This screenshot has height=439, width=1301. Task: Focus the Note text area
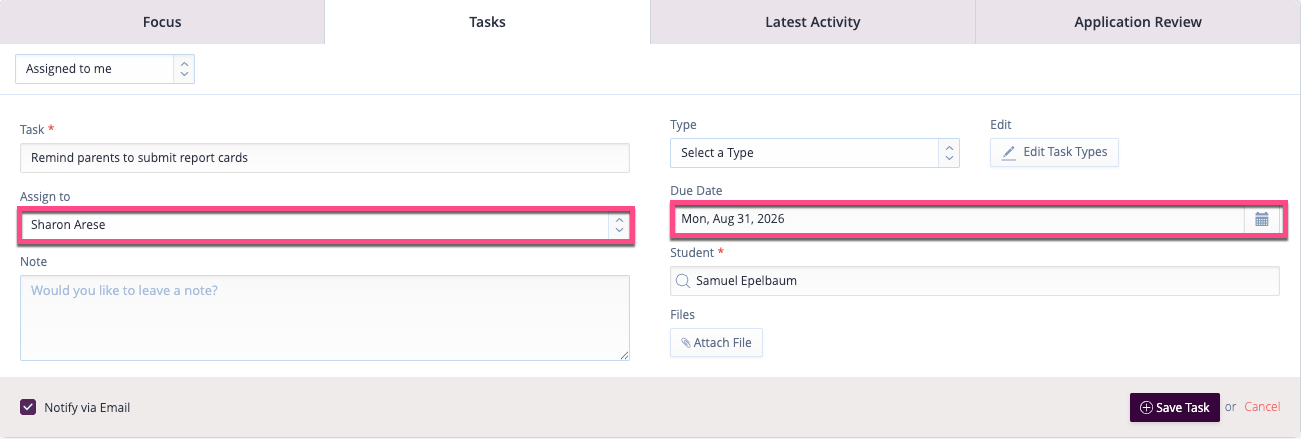[x=325, y=318]
